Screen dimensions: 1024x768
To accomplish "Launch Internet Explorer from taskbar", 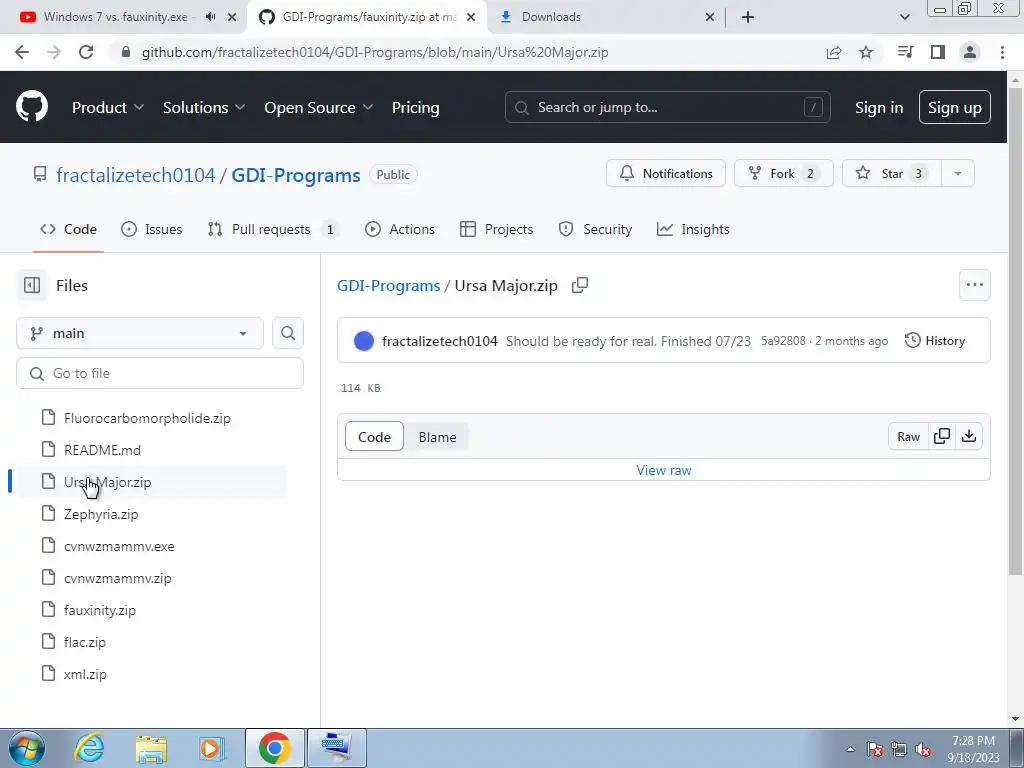I will (x=89, y=748).
